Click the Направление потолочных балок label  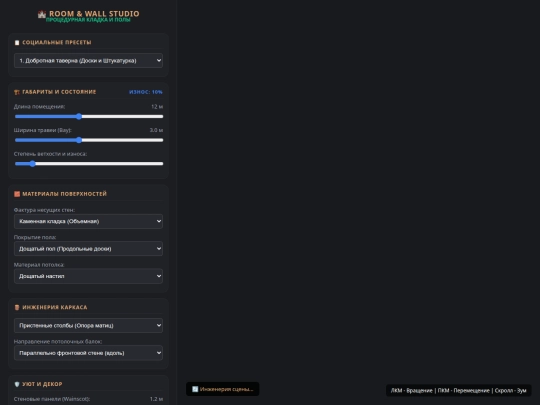point(58,342)
